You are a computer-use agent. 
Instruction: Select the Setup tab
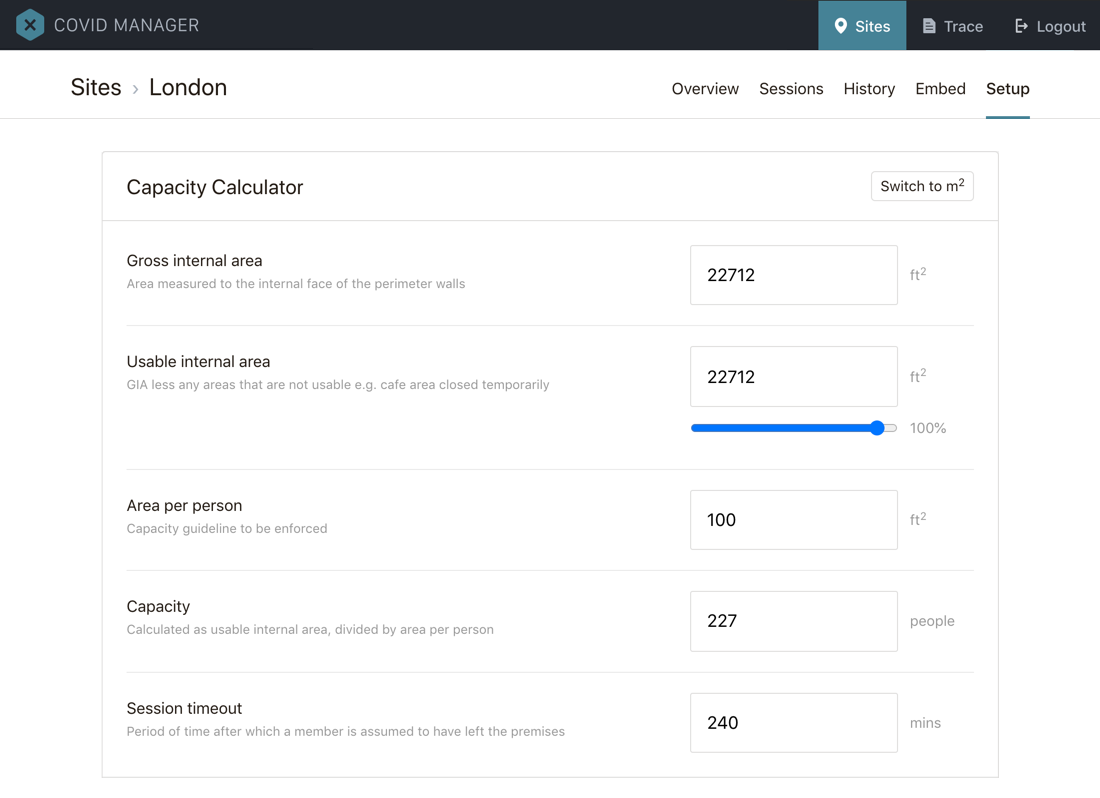pos(1007,89)
